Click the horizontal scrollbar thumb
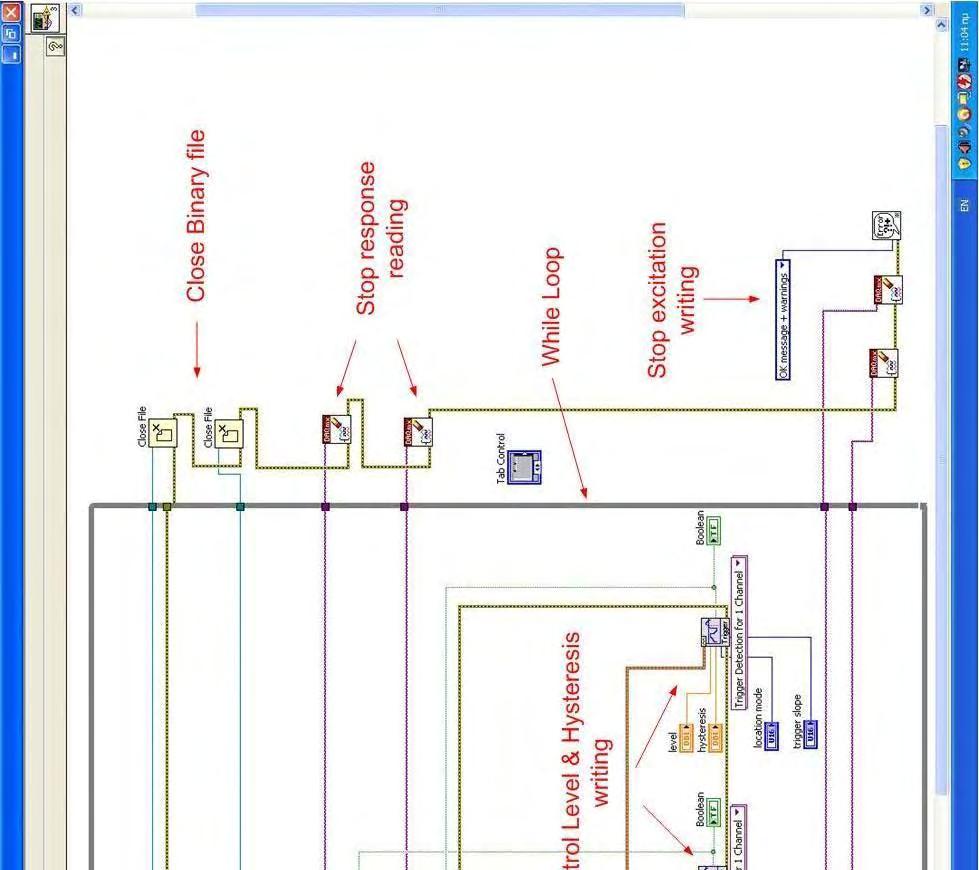Viewport: 979px width, 870px height. pos(440,10)
